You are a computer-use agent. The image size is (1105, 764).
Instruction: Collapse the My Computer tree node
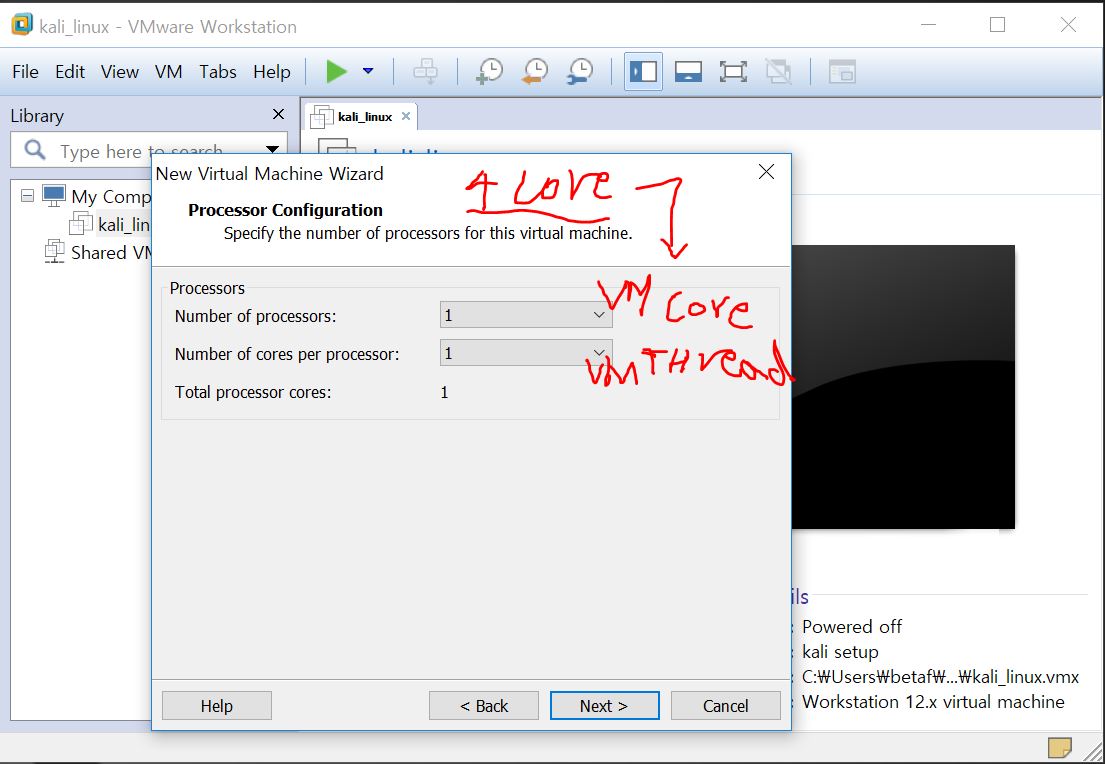tap(27, 195)
